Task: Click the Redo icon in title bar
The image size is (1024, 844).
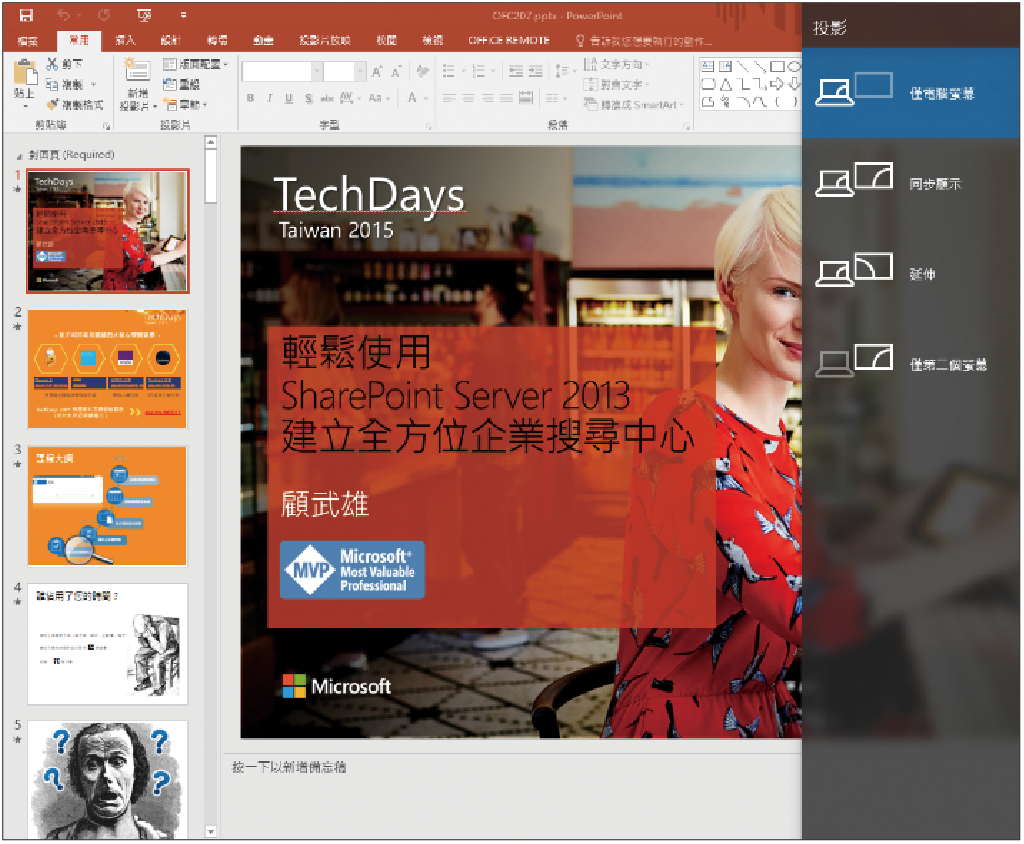Action: (103, 14)
